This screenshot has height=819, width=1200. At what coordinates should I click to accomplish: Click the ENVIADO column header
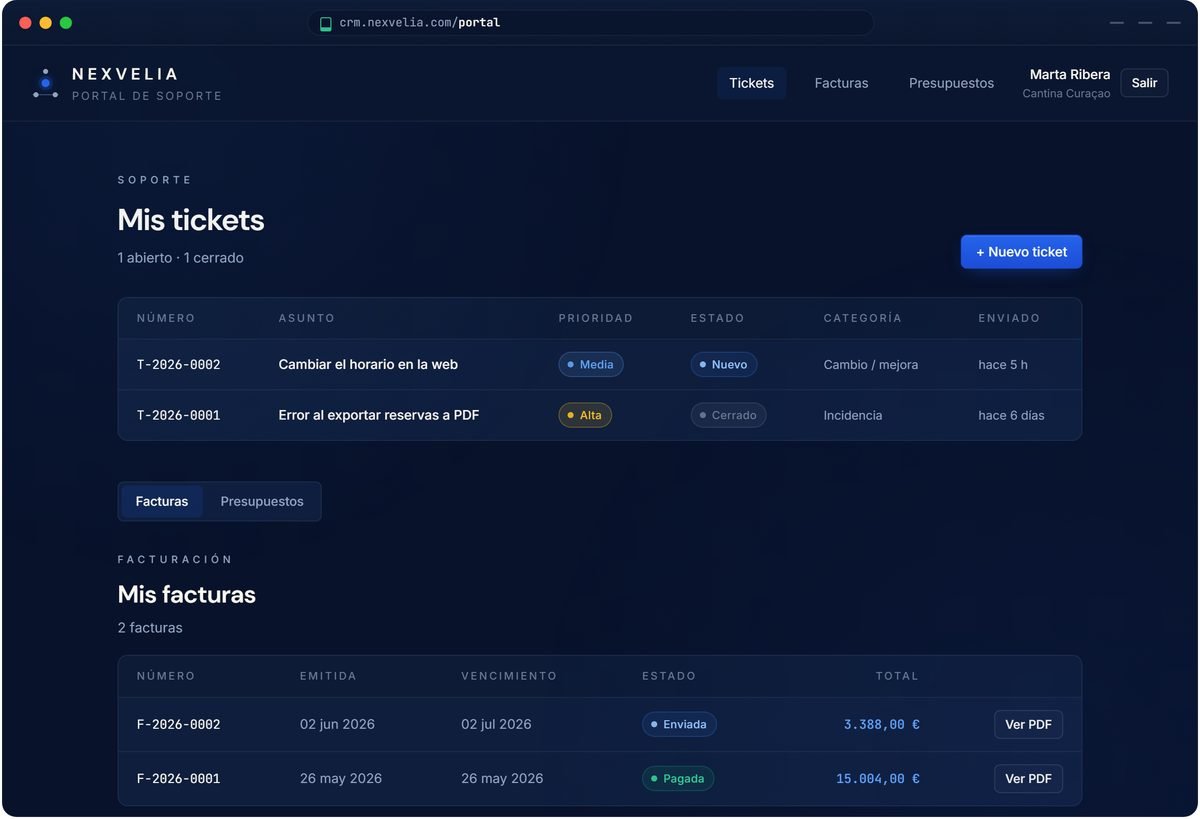[1009, 318]
